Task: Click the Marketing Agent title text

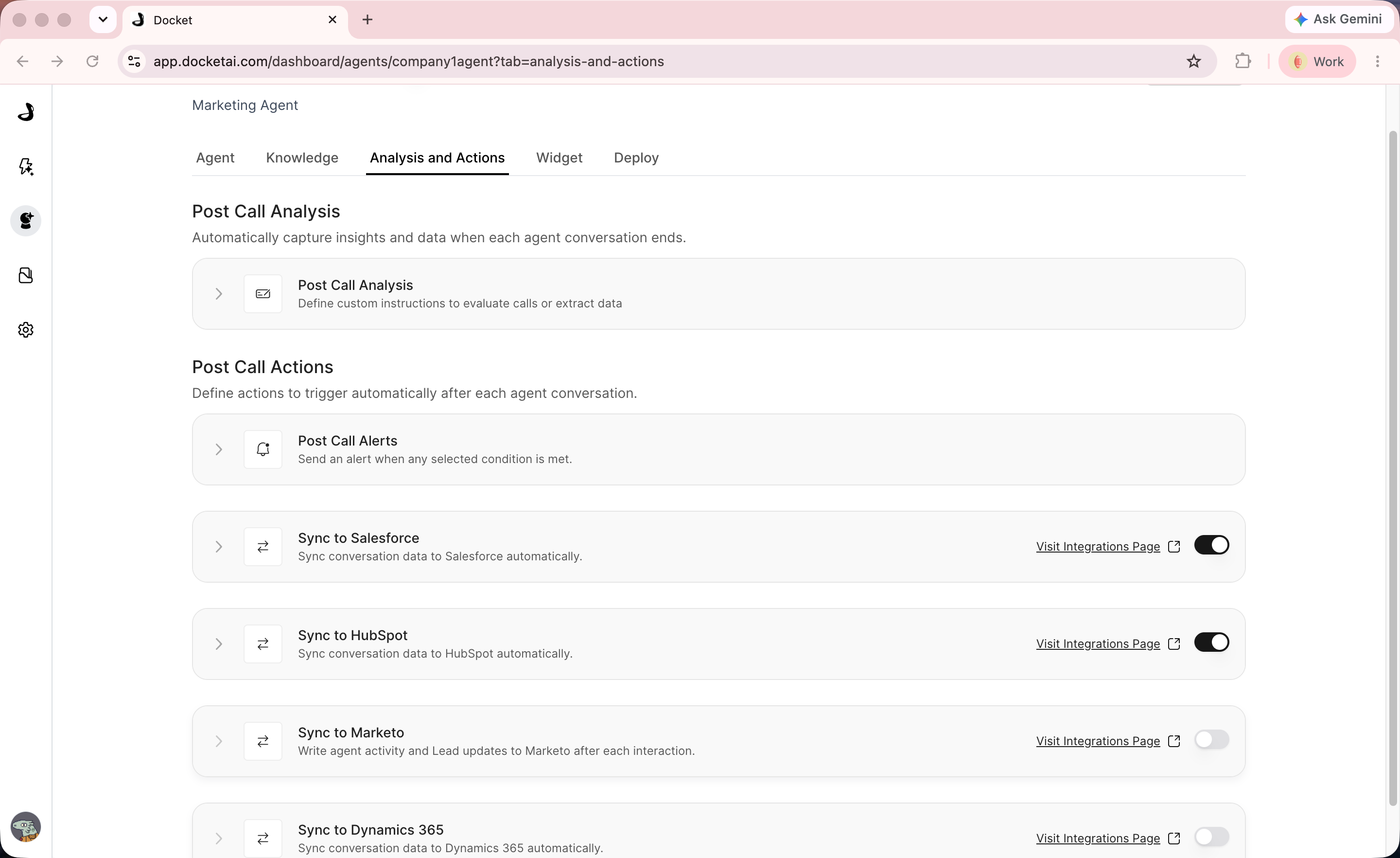Action: tap(245, 105)
